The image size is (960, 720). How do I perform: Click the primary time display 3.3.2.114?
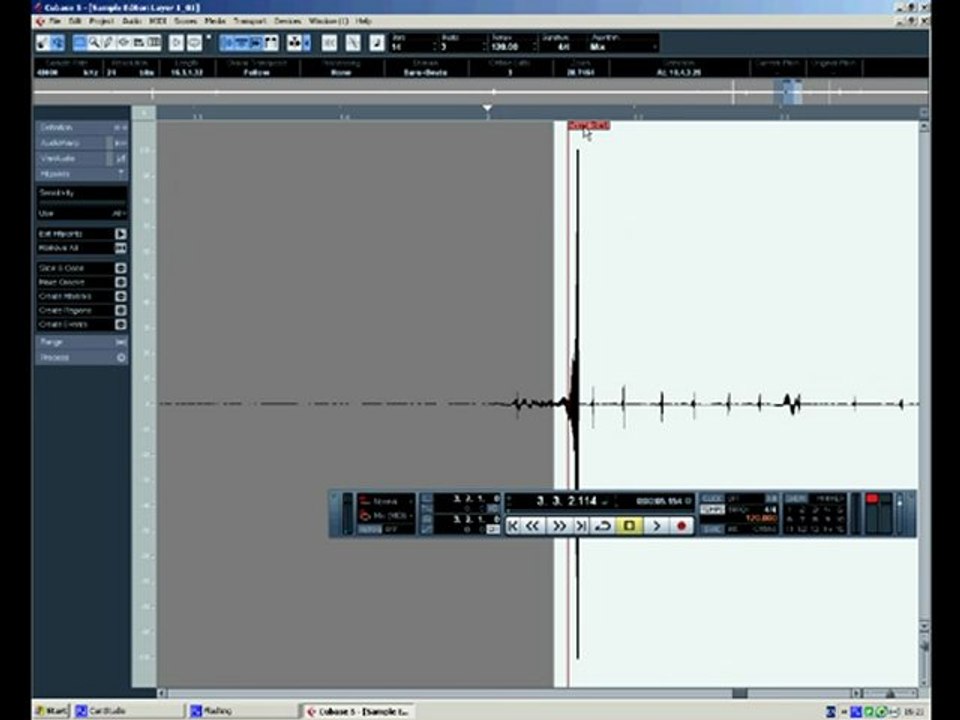click(x=567, y=501)
